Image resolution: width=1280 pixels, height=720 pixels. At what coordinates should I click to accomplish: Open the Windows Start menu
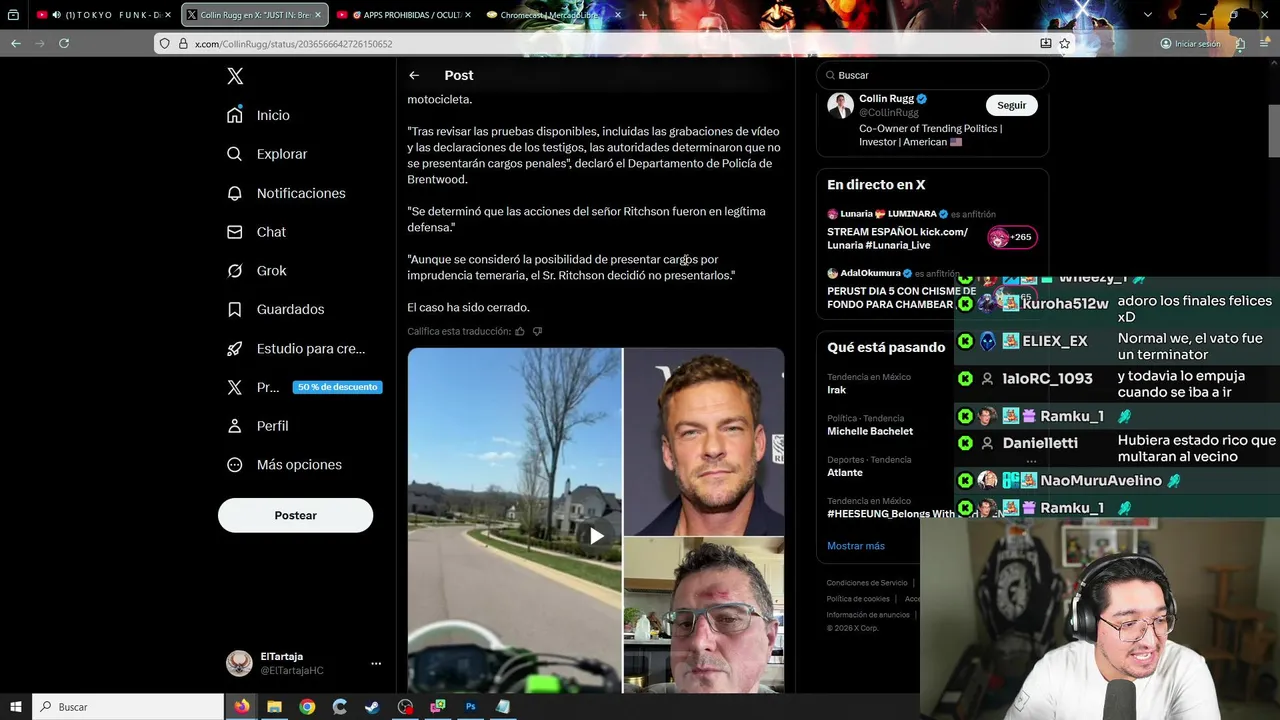point(16,707)
